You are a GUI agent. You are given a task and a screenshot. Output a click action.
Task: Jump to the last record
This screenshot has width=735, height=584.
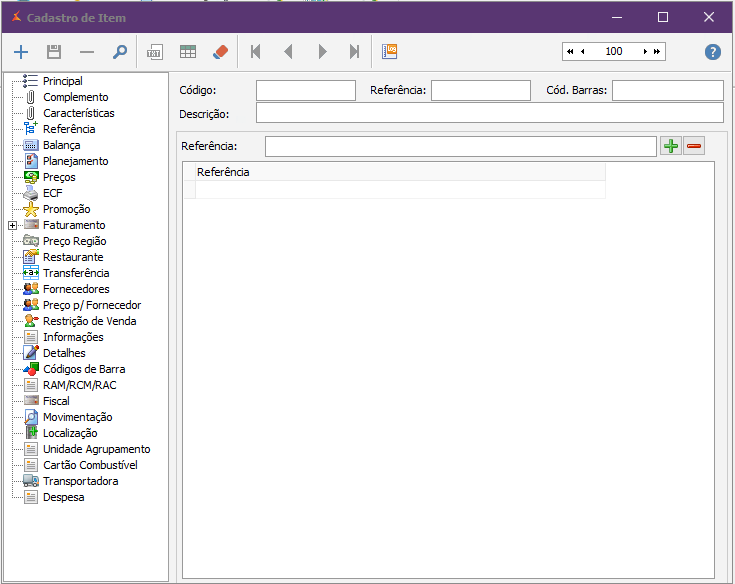(354, 52)
